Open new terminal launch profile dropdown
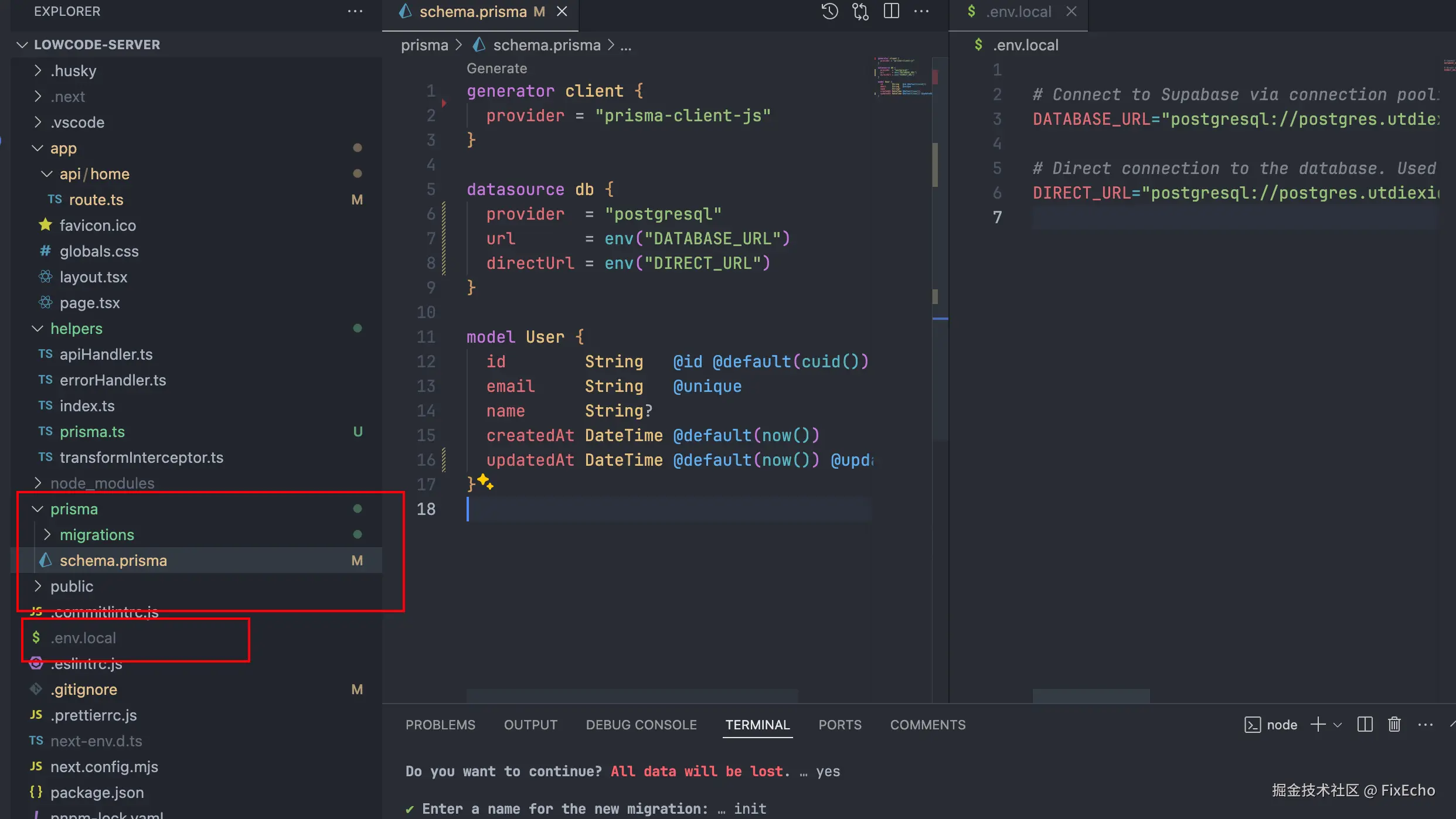 click(1338, 725)
